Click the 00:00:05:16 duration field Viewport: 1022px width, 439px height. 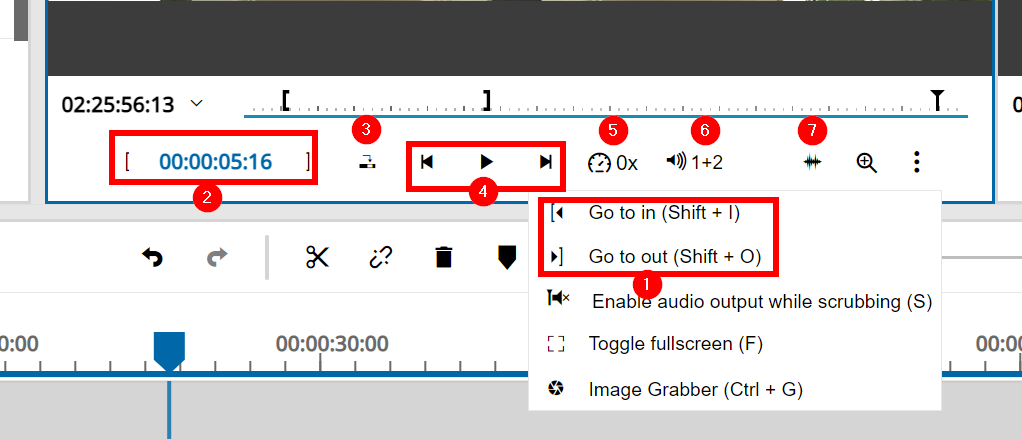[x=215, y=162]
